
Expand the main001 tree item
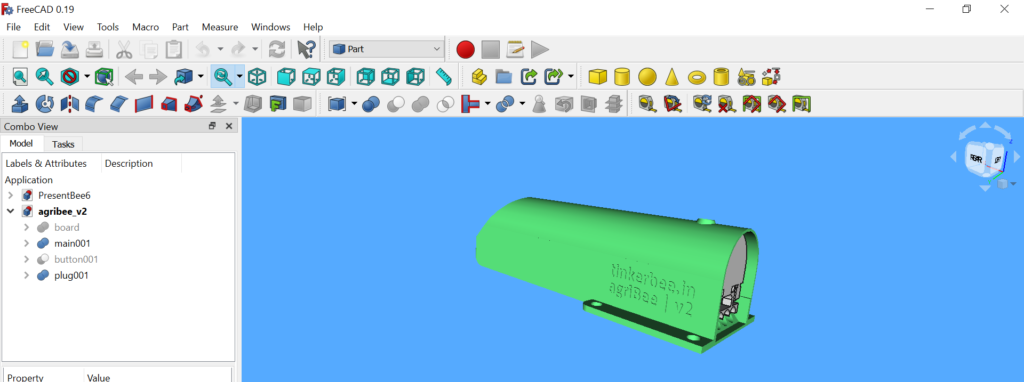coord(26,243)
